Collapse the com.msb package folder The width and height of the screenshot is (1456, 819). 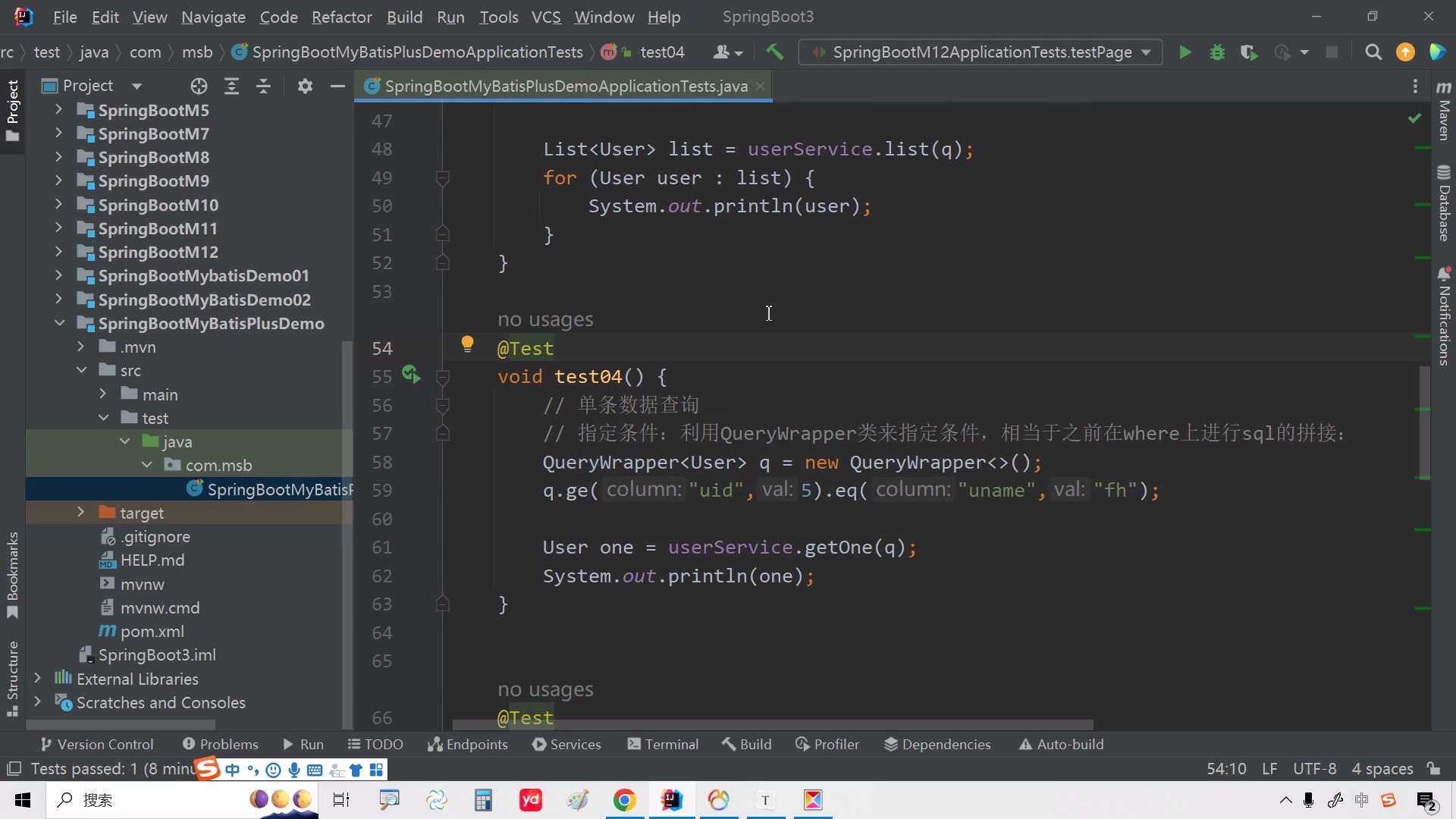click(145, 465)
